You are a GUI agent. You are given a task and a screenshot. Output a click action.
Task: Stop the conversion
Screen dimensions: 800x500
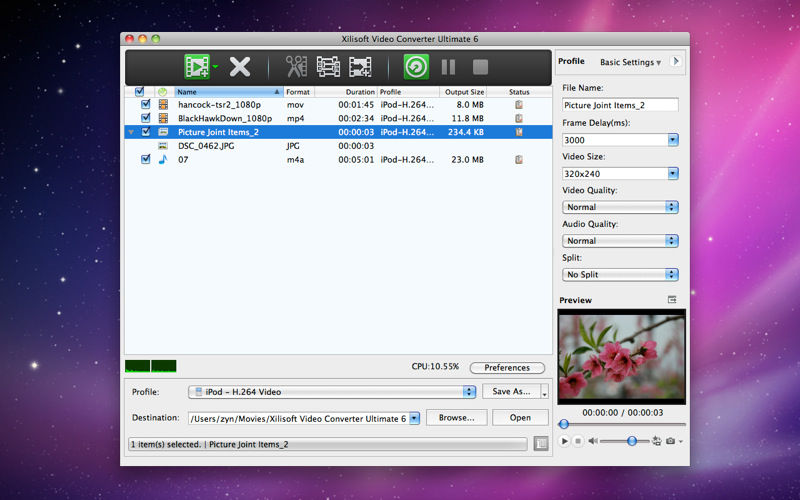480,67
